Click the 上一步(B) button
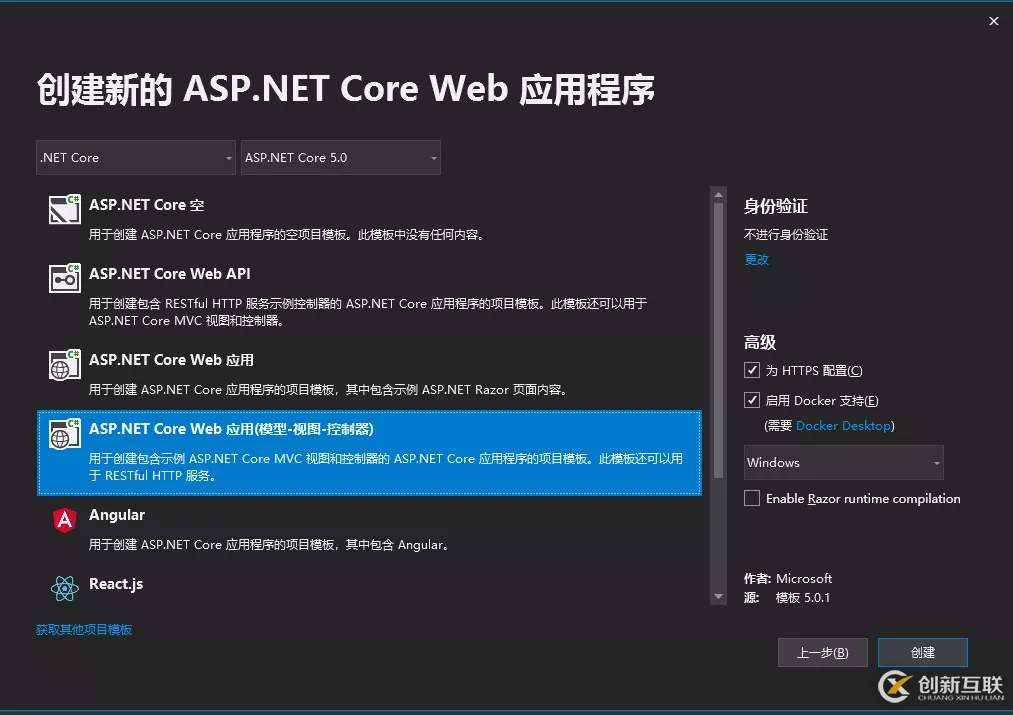The image size is (1013, 715). tap(822, 652)
